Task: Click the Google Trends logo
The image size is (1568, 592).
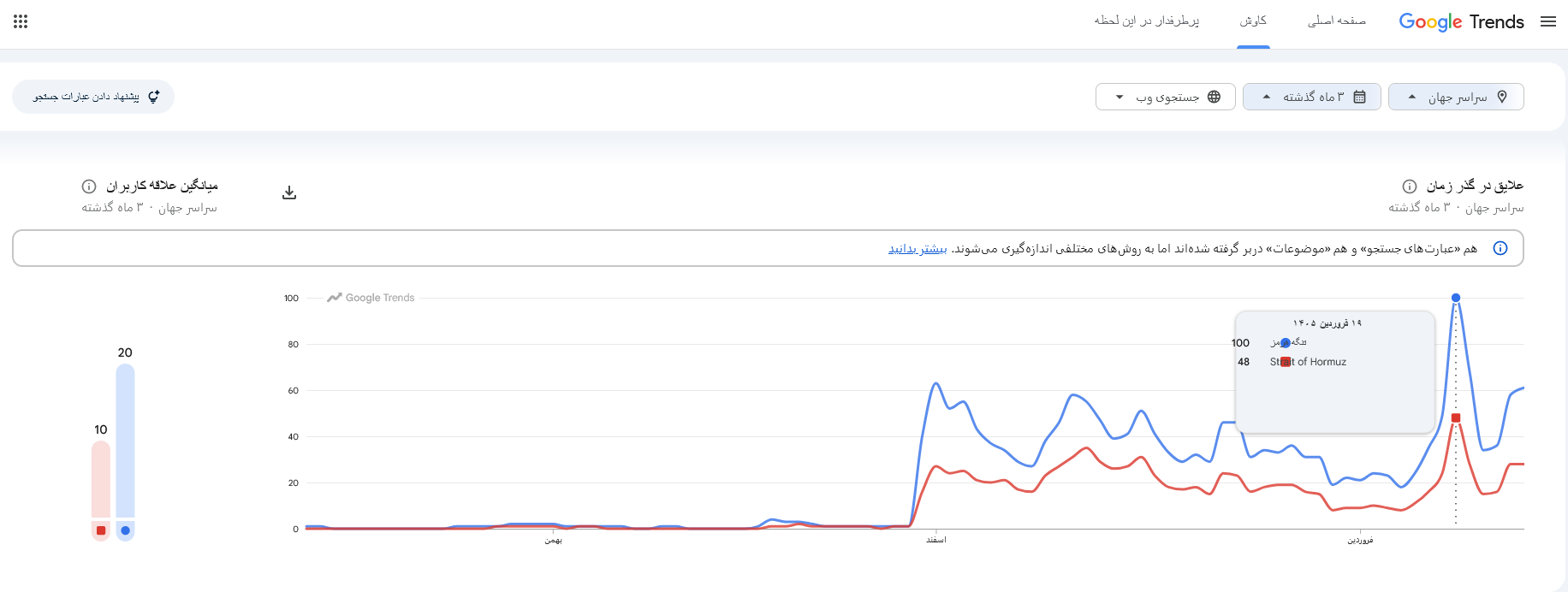Action: click(1461, 22)
